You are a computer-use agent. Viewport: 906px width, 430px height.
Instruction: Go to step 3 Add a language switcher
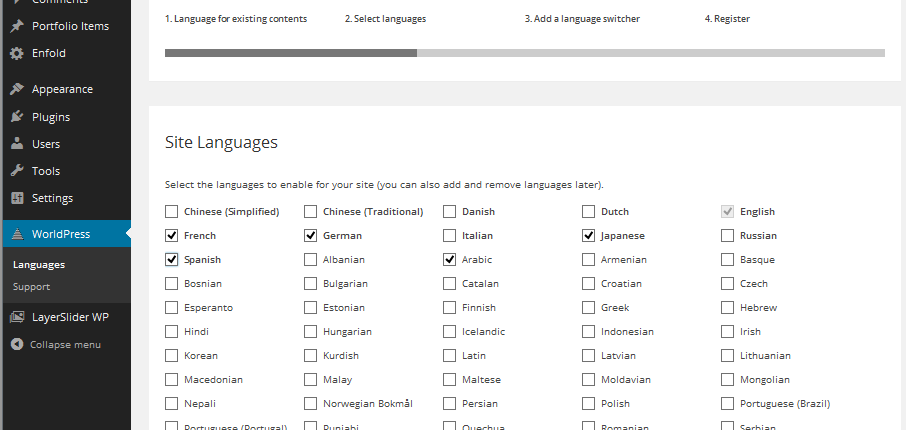click(582, 18)
